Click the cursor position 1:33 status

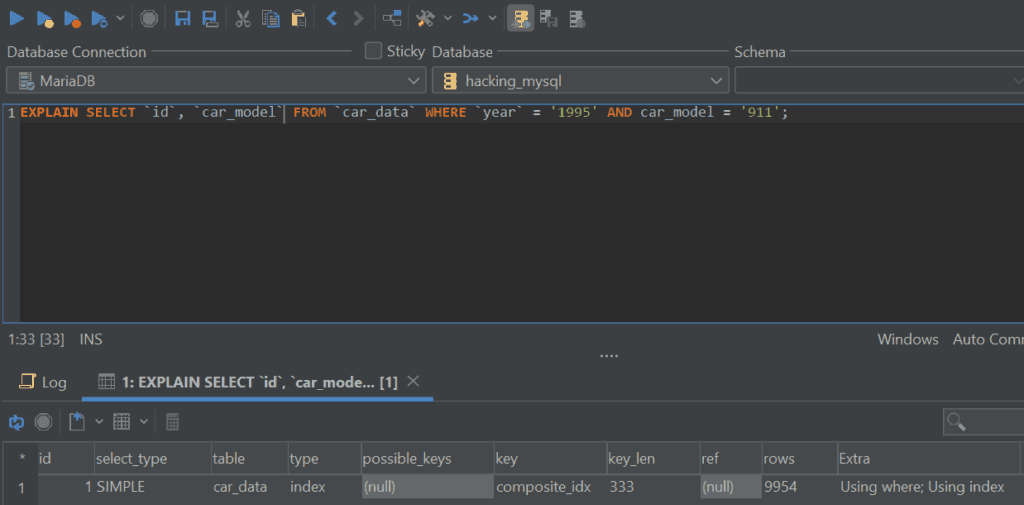tap(35, 340)
